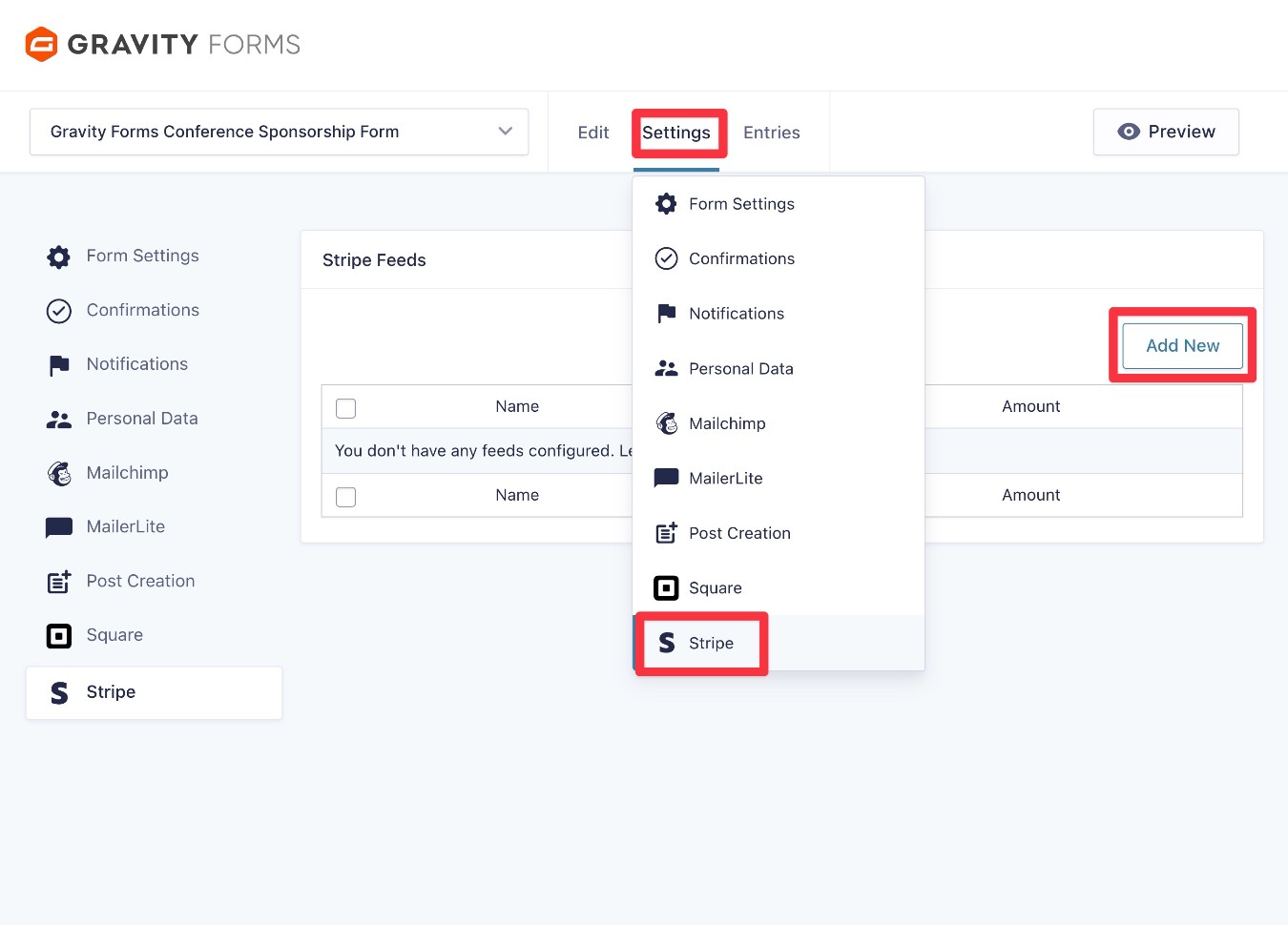Click the Stripe icon in the sidebar
This screenshot has height=925, width=1288.
pyautogui.click(x=58, y=692)
